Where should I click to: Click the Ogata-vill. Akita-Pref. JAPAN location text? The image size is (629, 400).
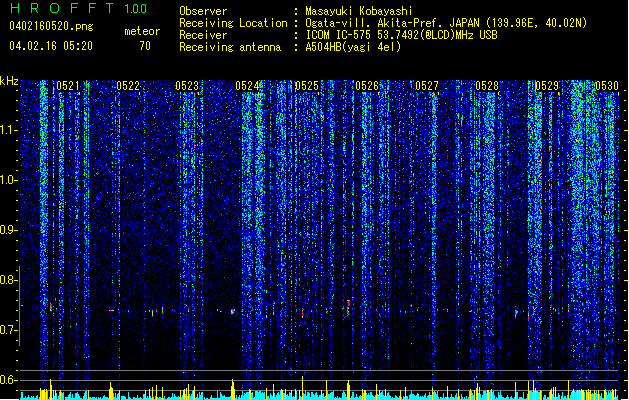click(x=446, y=23)
